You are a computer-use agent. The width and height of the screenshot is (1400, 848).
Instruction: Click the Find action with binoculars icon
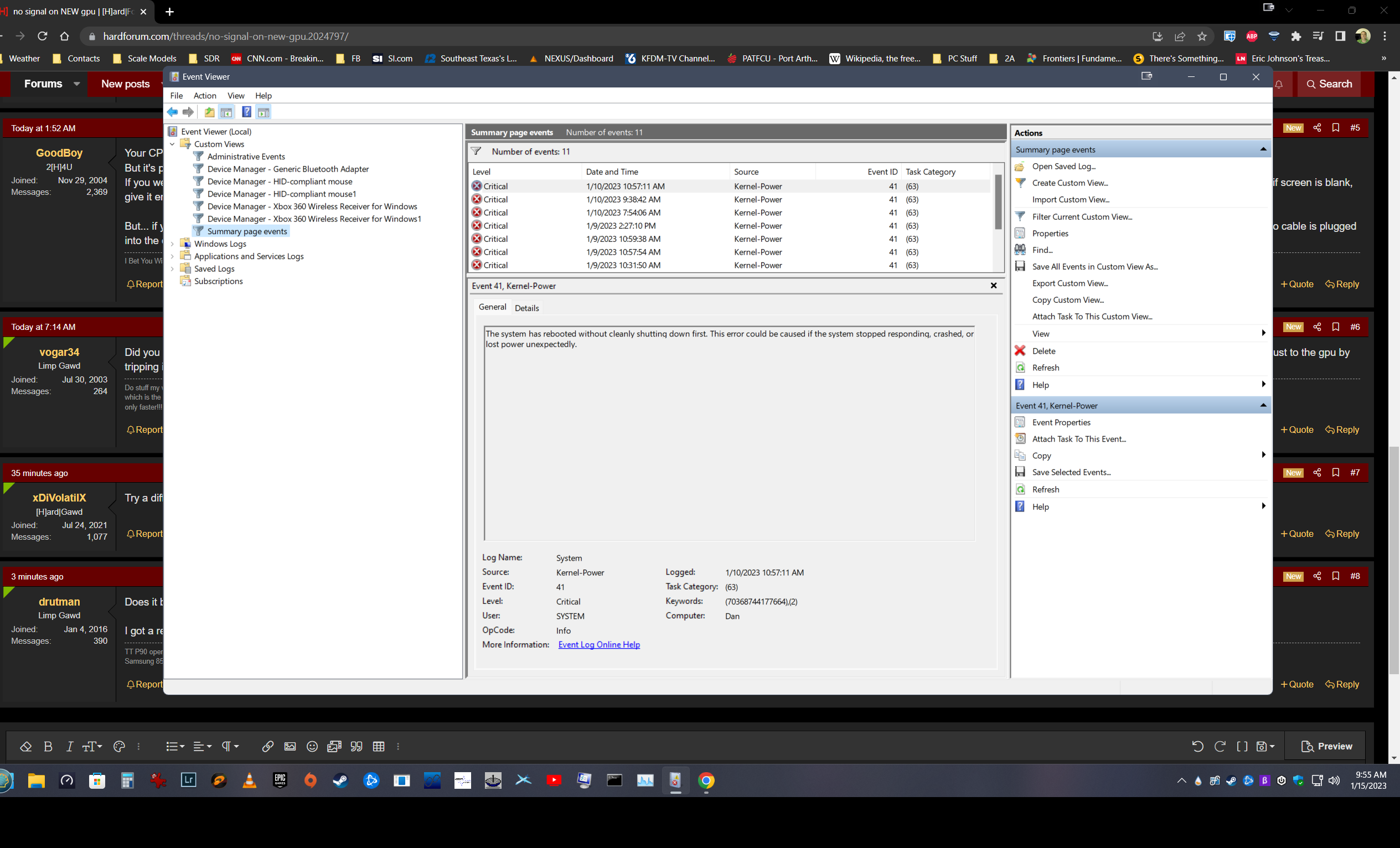point(1042,250)
